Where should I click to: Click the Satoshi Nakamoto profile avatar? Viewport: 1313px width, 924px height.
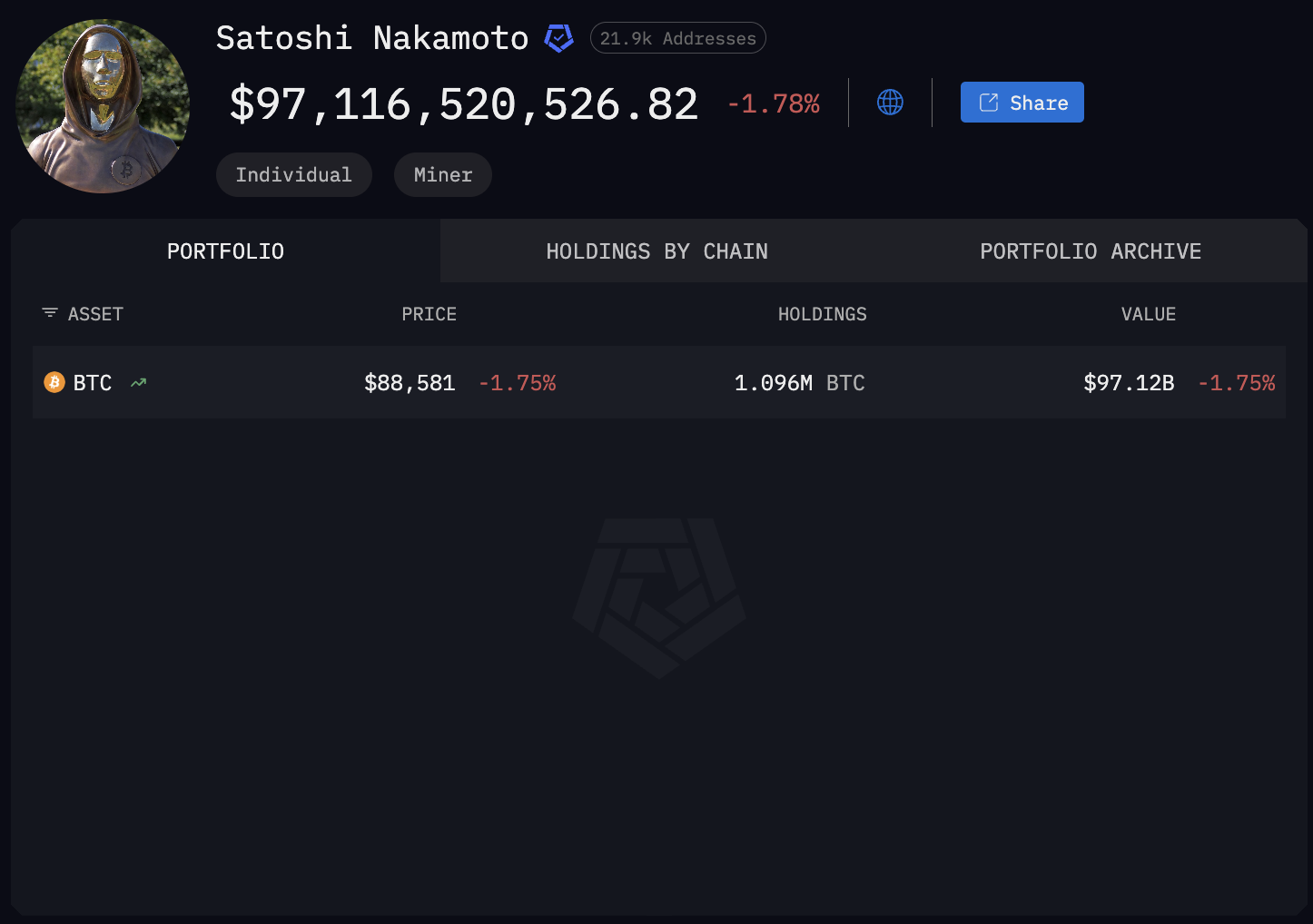(103, 106)
